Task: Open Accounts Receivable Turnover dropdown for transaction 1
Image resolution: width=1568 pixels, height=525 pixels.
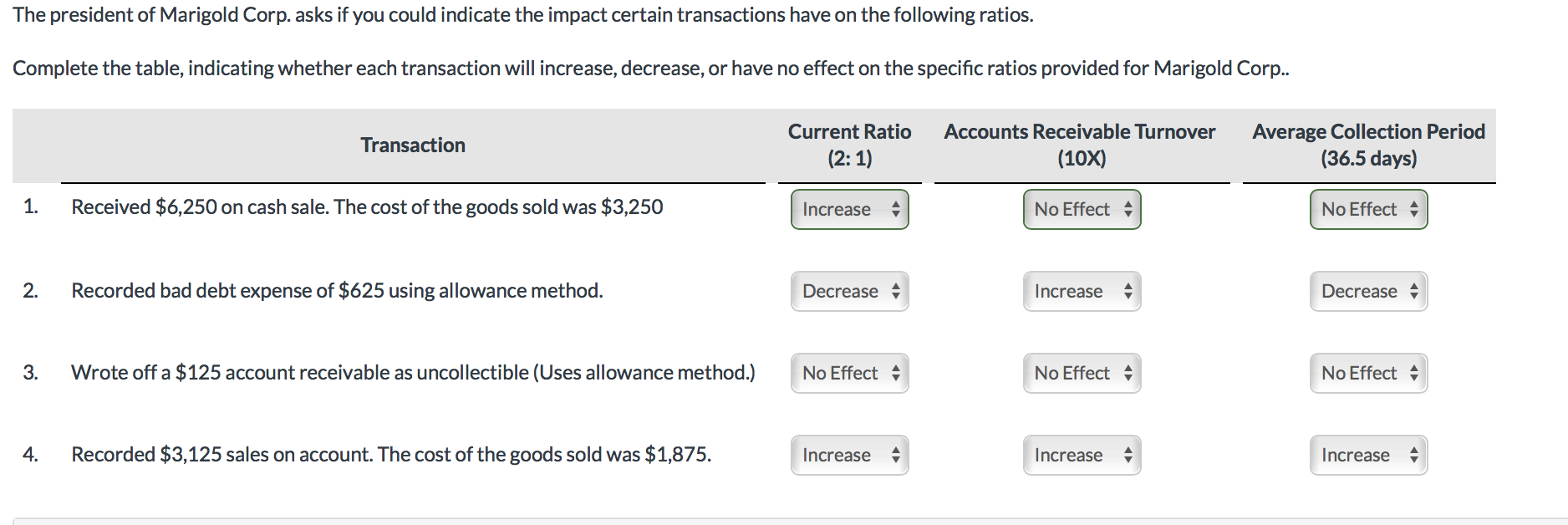Action: [x=1082, y=209]
